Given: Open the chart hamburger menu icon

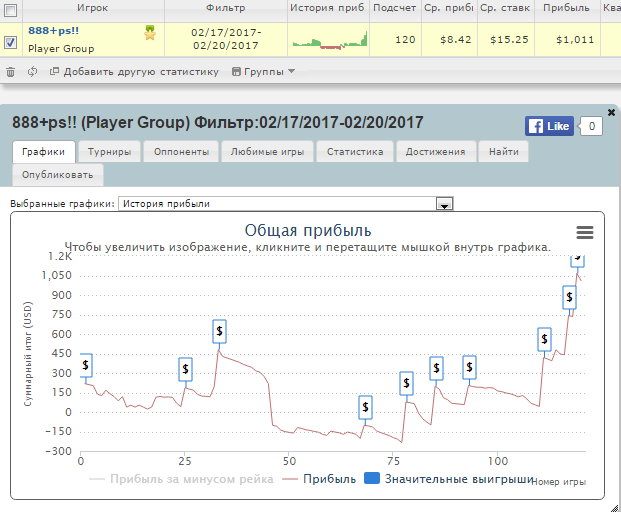Looking at the screenshot, I should [x=585, y=232].
